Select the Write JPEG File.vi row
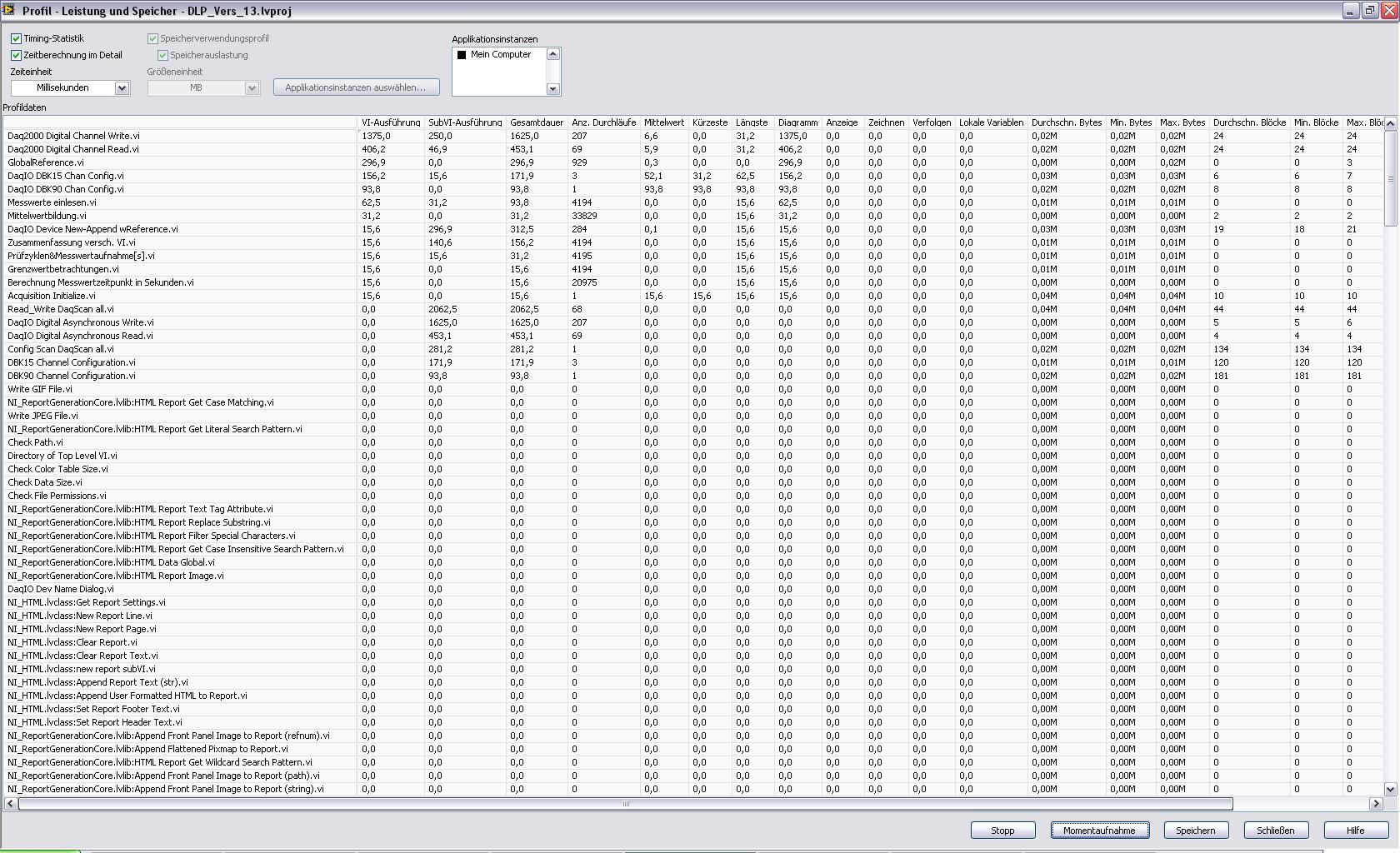The height and width of the screenshot is (853, 1400). pyautogui.click(x=693, y=416)
